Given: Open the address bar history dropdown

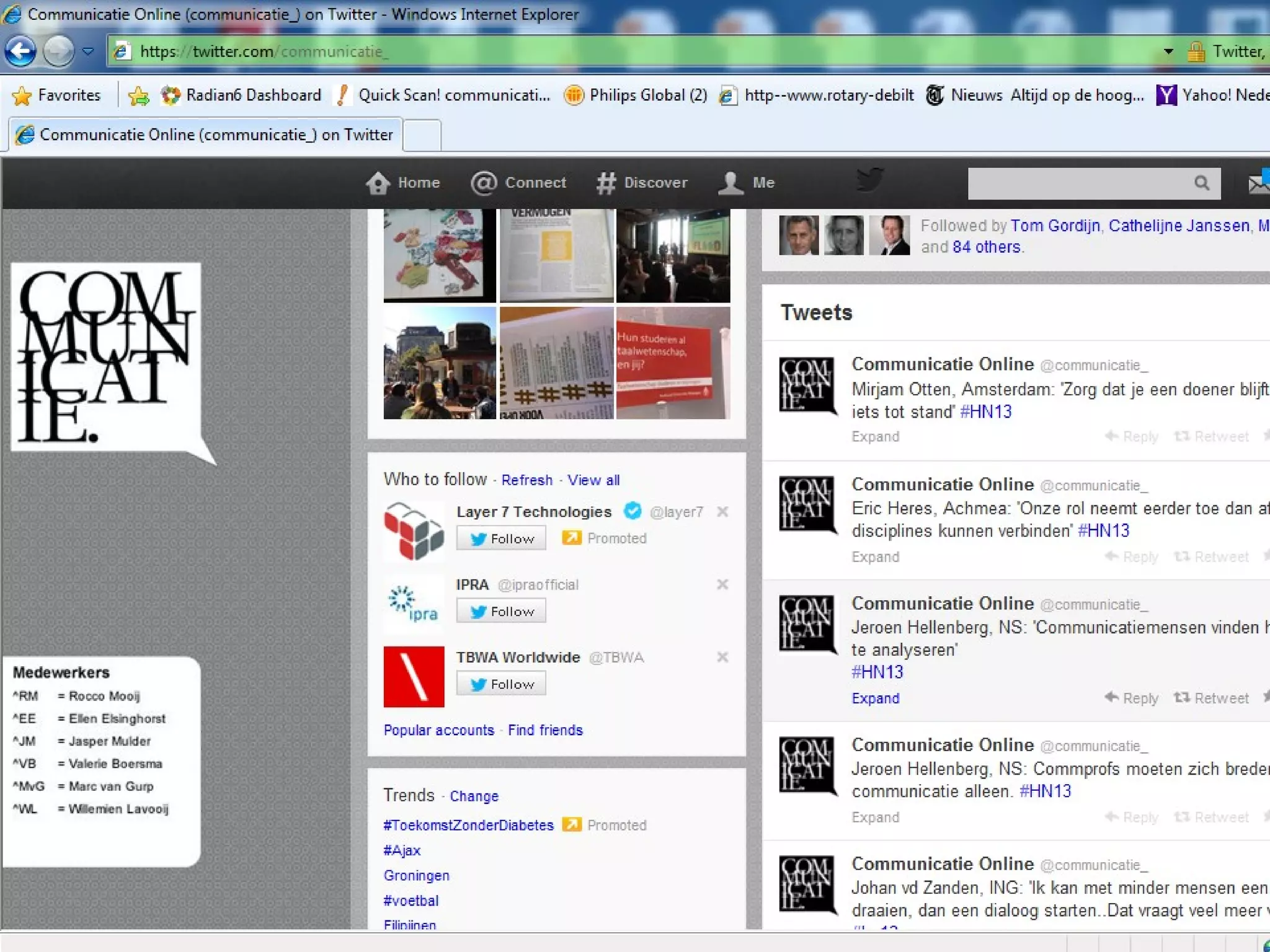Looking at the screenshot, I should 1168,51.
